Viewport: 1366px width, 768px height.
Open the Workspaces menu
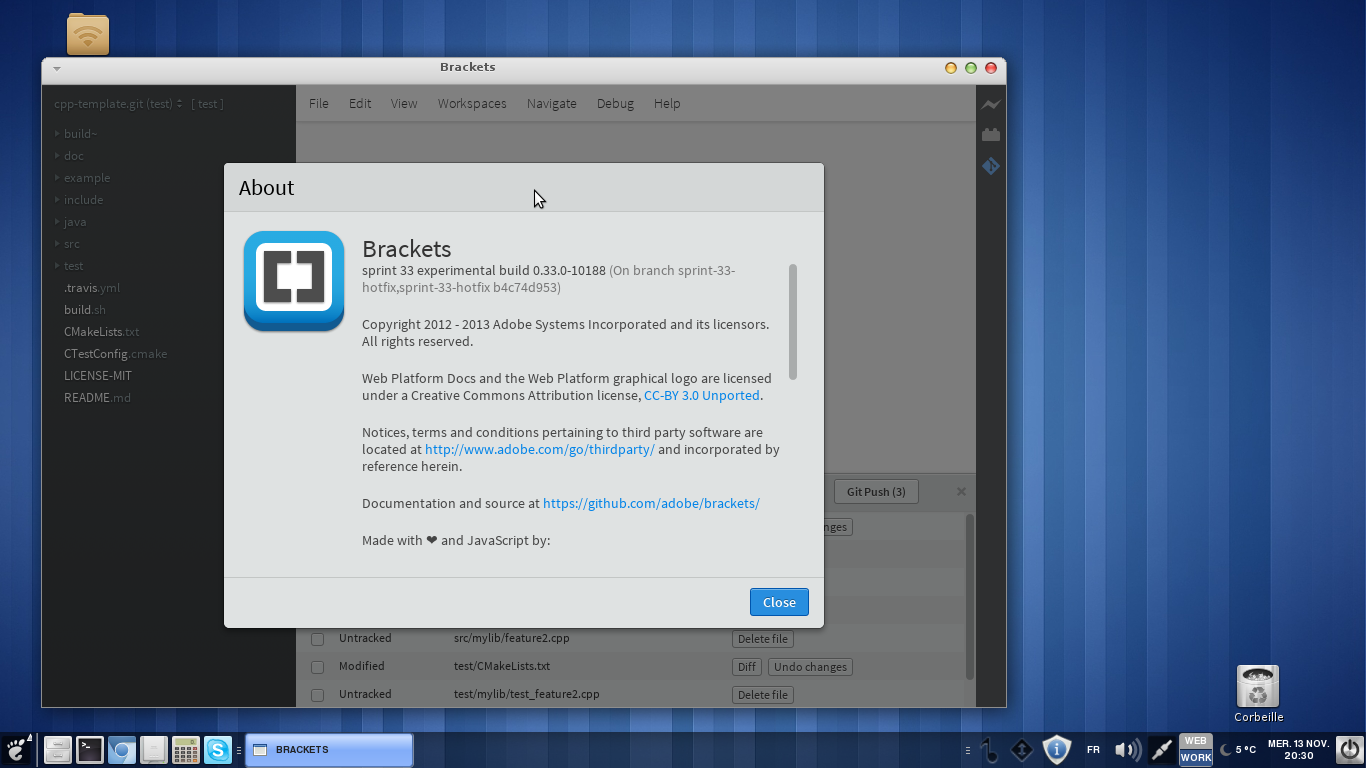pos(472,103)
